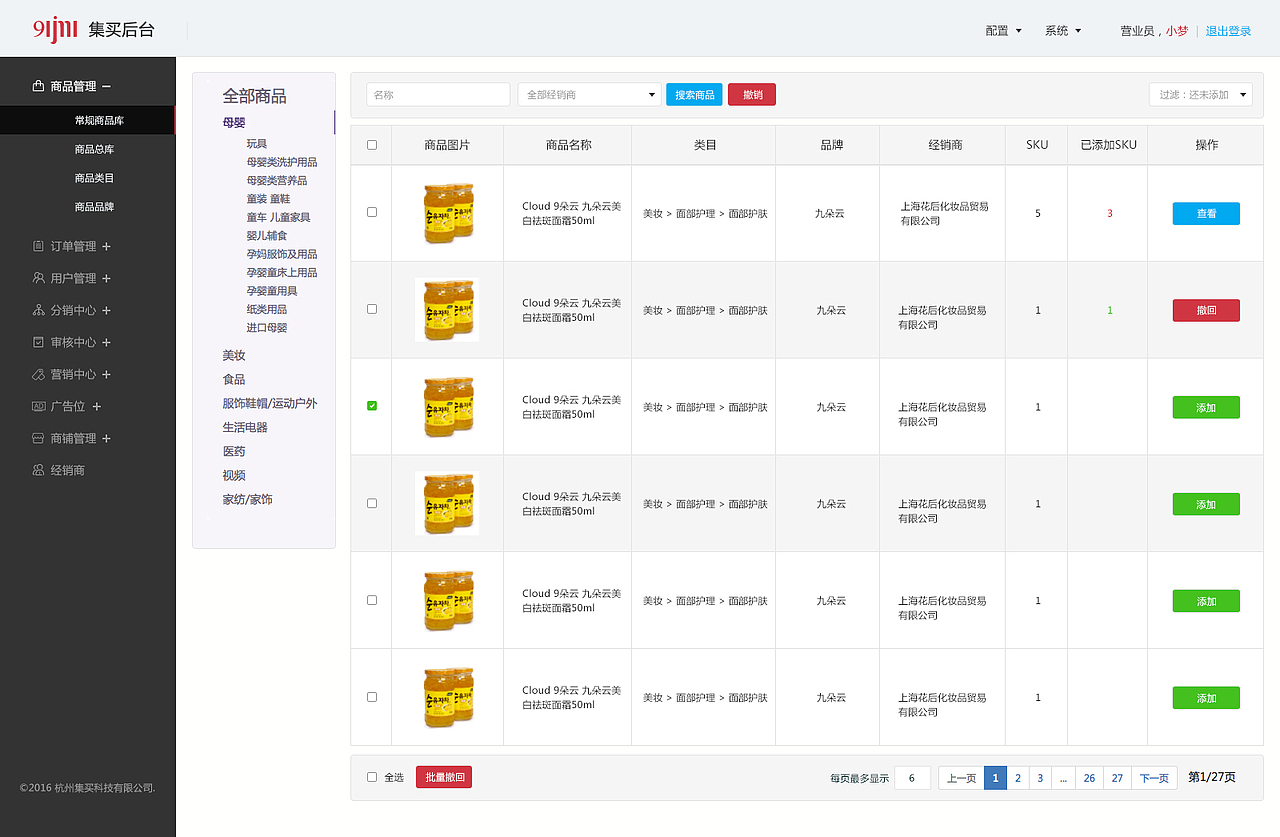Select the 纸类用品 subcategory
The height and width of the screenshot is (837, 1280).
point(267,309)
